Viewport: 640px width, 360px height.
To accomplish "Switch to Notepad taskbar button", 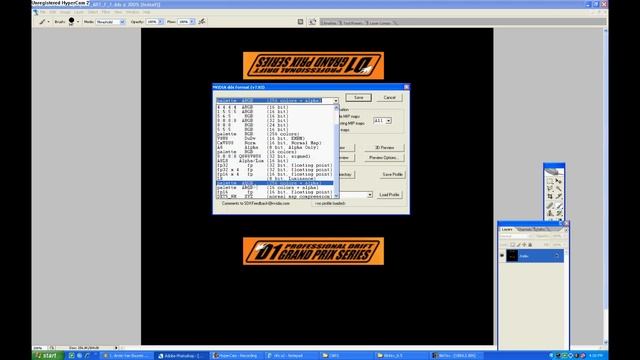I will pos(291,356).
